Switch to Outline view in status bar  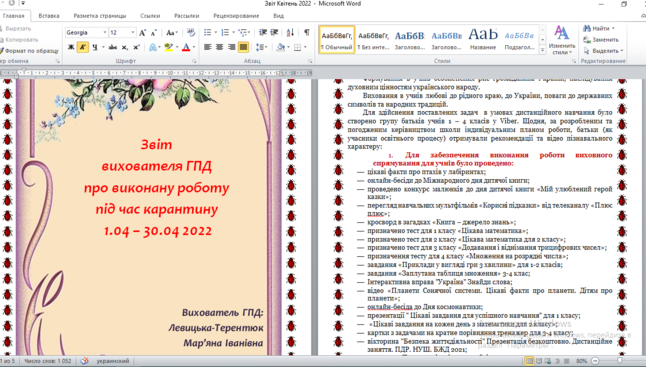point(557,361)
